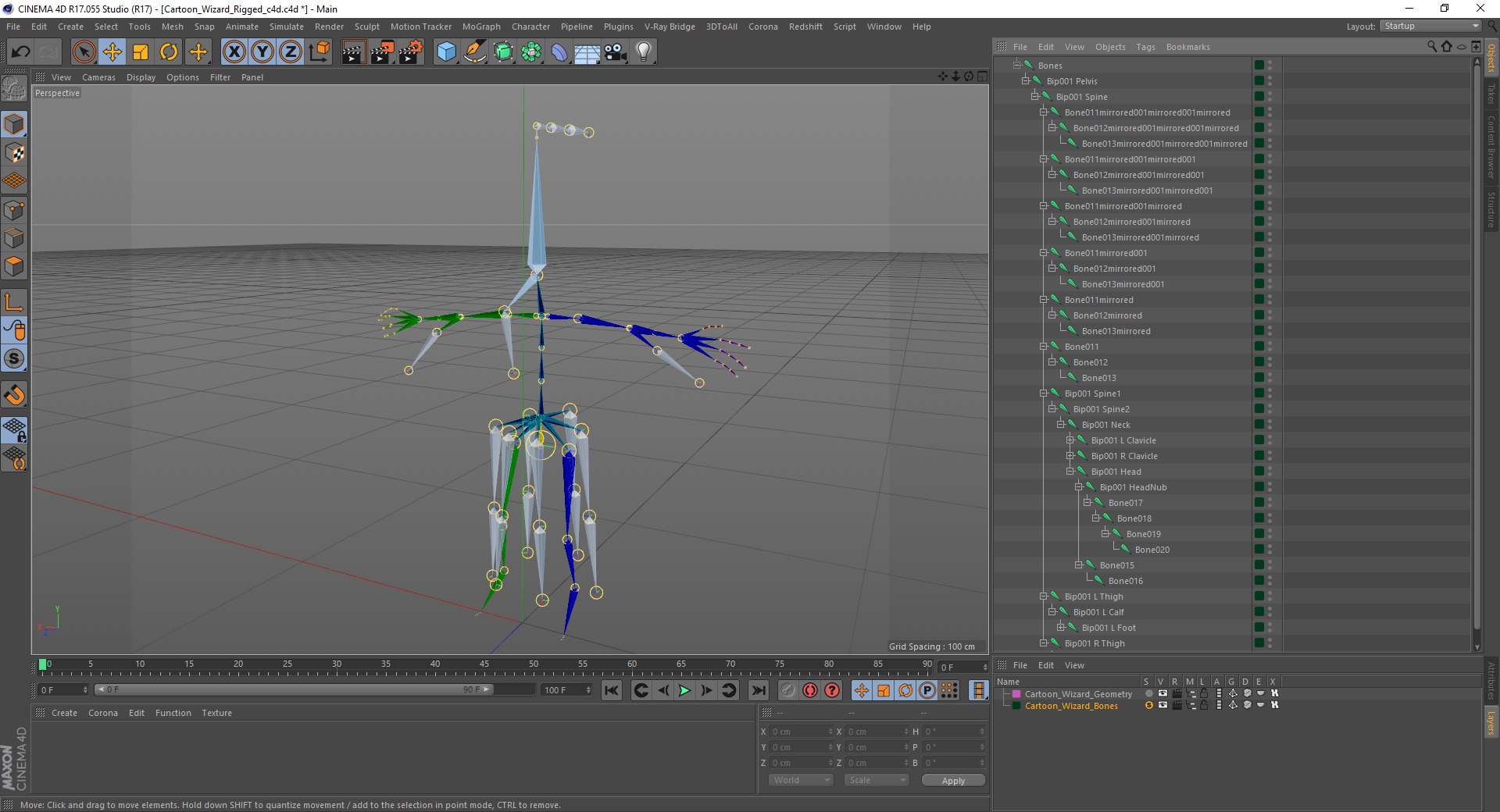Switch to Edges mode
Image resolution: width=1500 pixels, height=812 pixels.
tap(14, 238)
